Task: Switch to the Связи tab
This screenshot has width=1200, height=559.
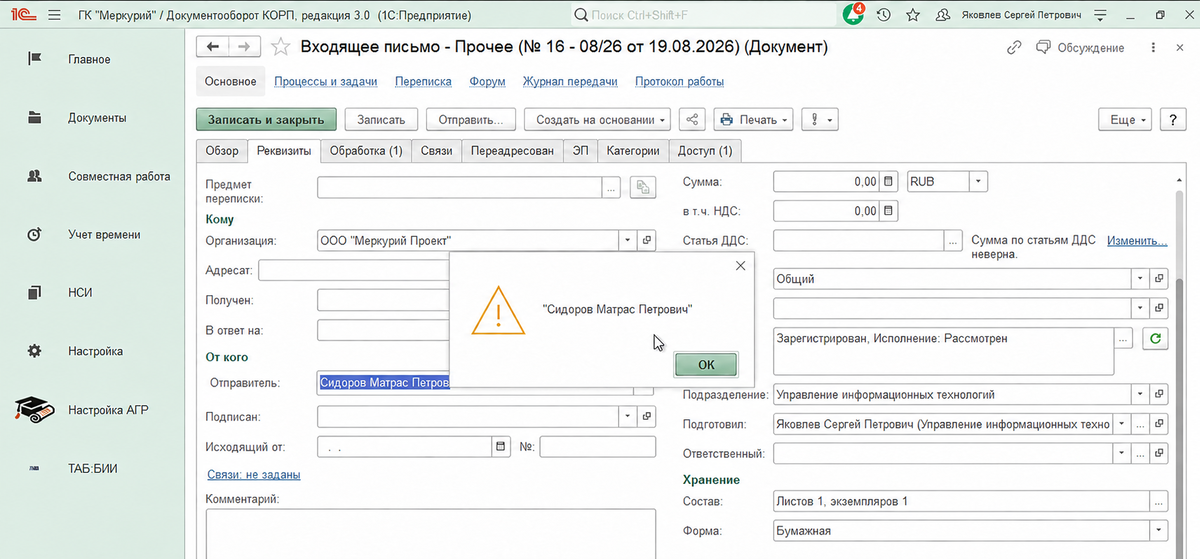Action: [436, 151]
